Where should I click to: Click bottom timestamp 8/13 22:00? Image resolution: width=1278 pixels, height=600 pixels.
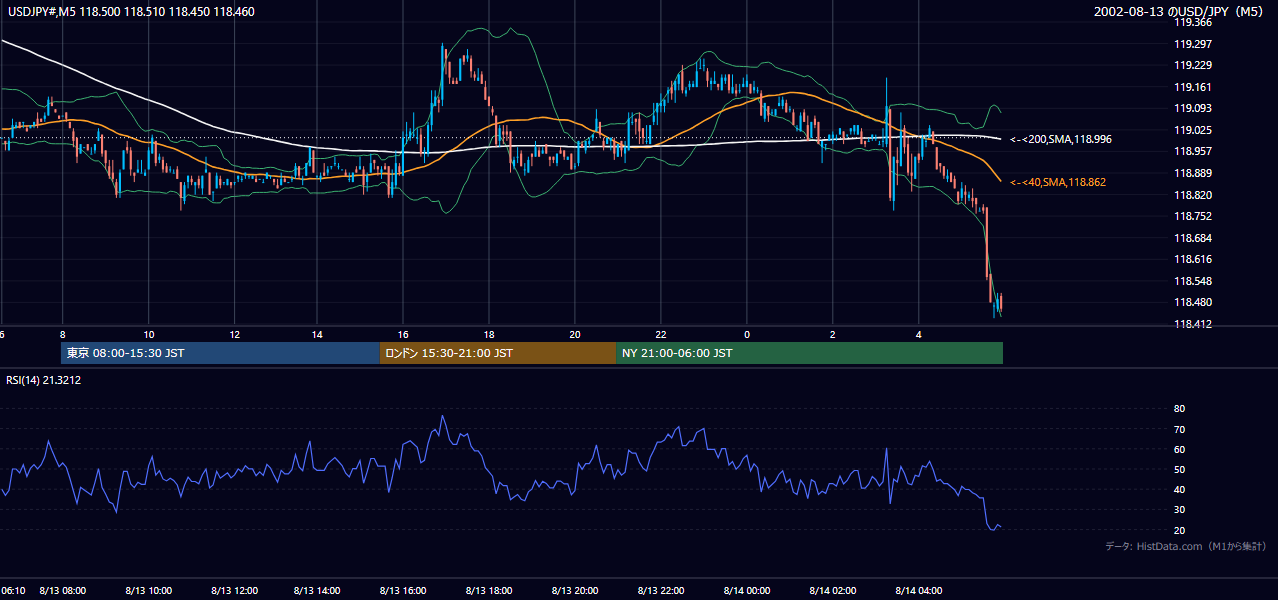(661, 590)
